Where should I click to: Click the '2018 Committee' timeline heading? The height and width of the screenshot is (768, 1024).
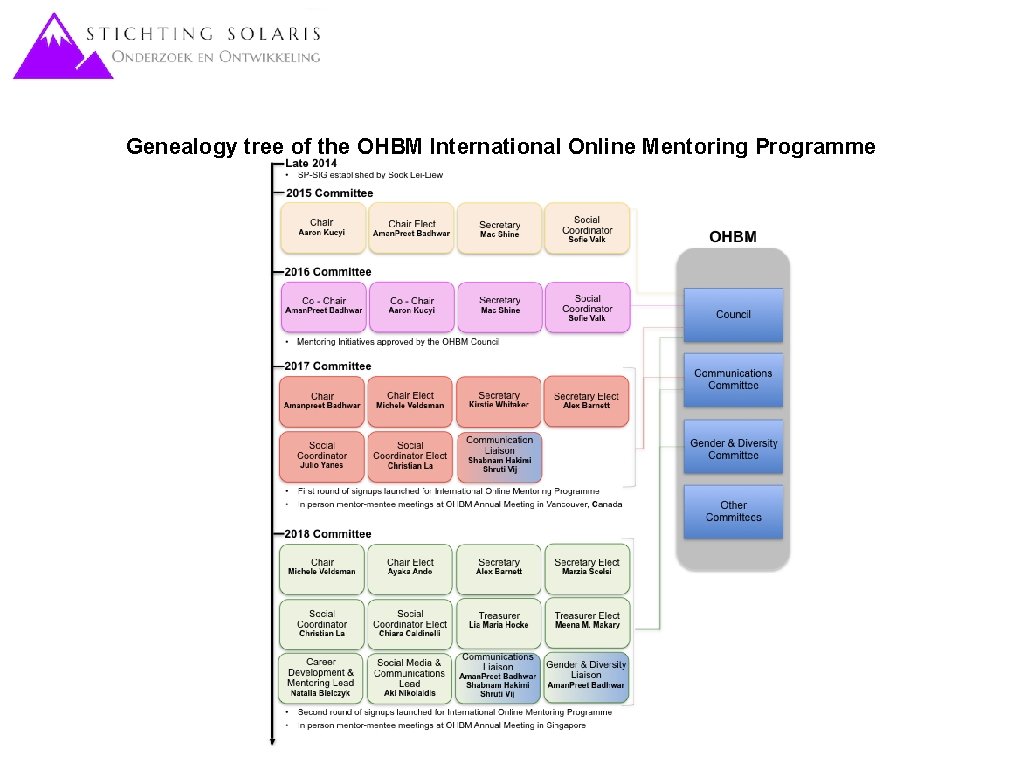click(328, 534)
